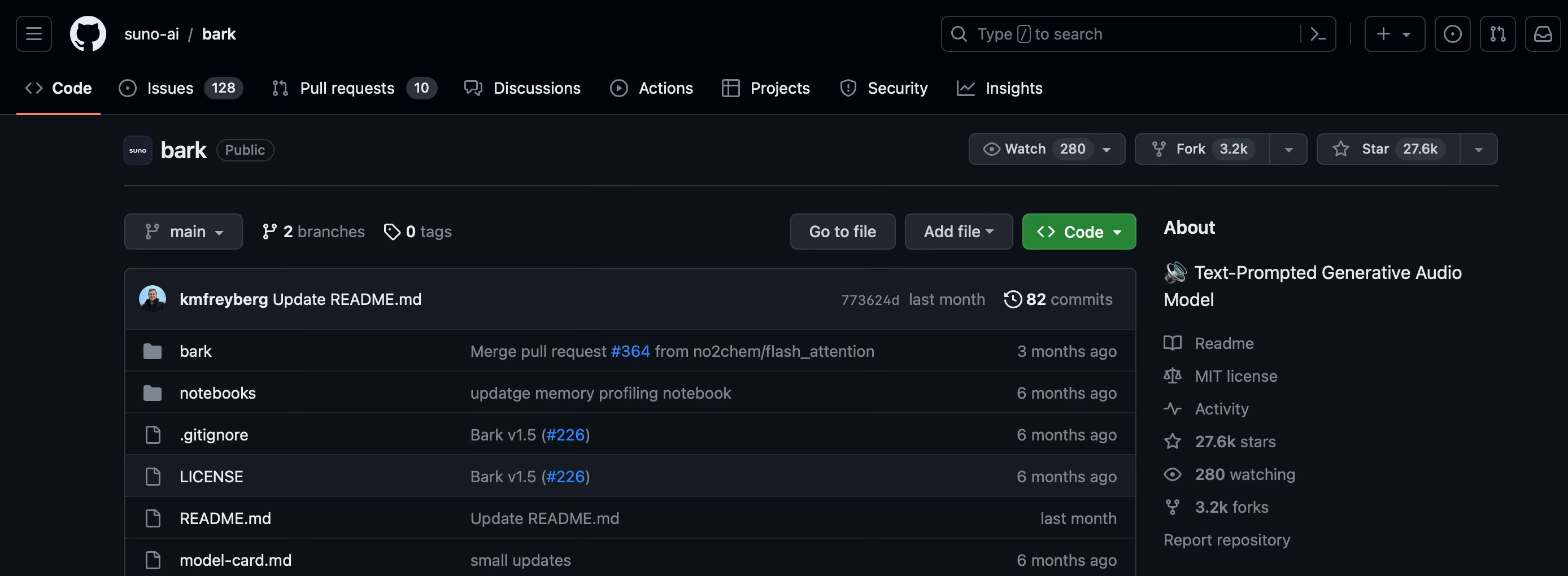Open the #226 link in LICENSE row

tap(565, 476)
